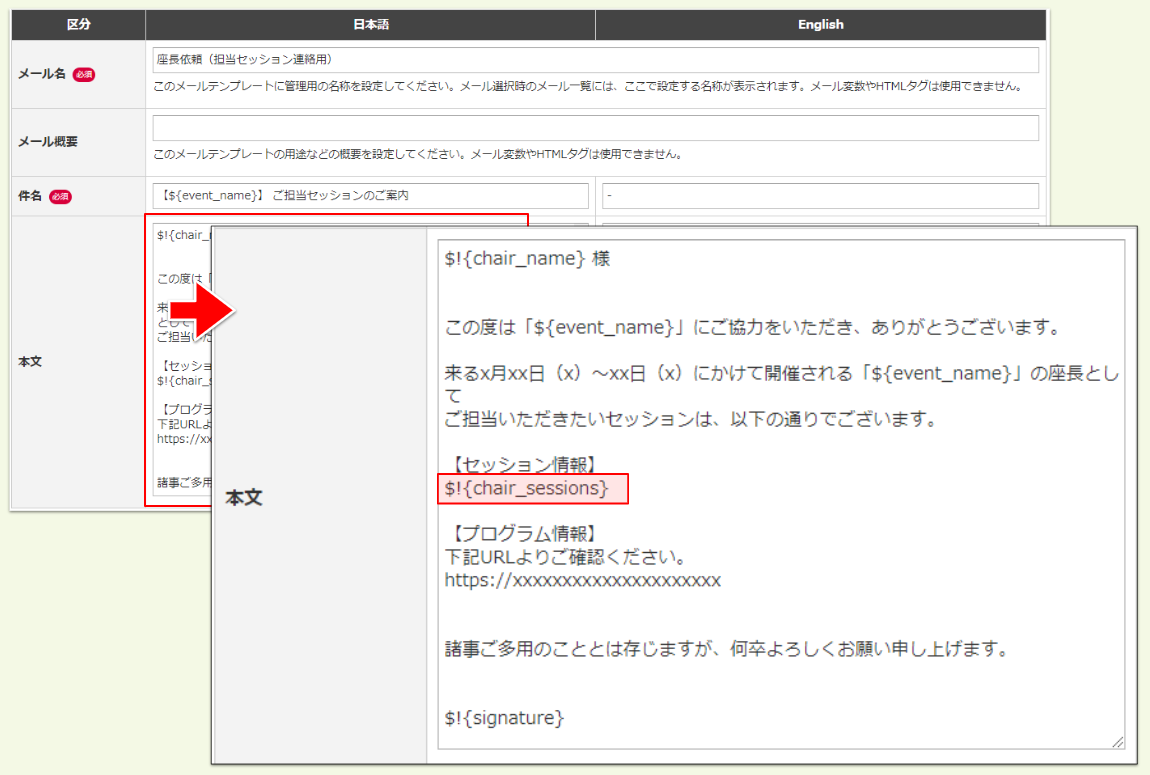
Task: Click the メール名 text input field
Action: click(595, 60)
